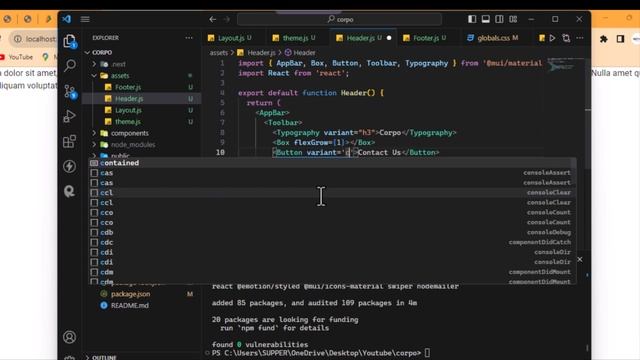Click the site info icon beside localhost in the browser
The width and height of the screenshot is (640, 360).
click(x=18, y=39)
